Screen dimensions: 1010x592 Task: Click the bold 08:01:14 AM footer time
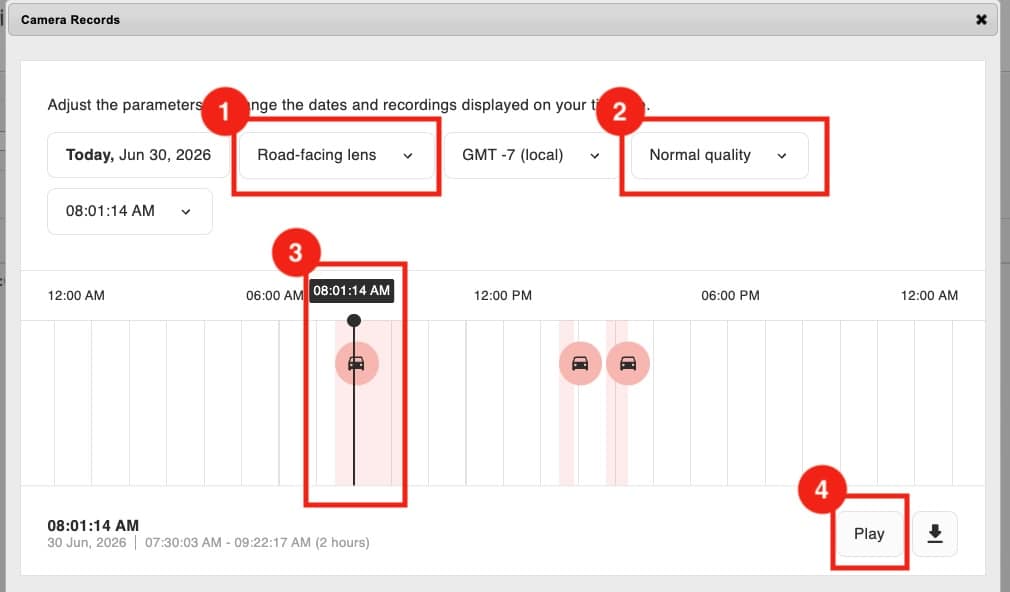93,526
